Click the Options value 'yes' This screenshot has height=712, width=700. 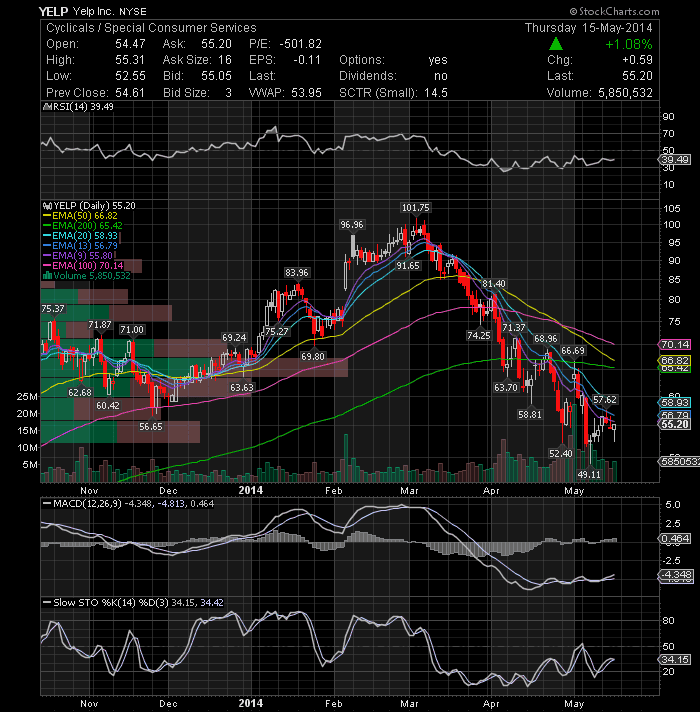[x=438, y=60]
